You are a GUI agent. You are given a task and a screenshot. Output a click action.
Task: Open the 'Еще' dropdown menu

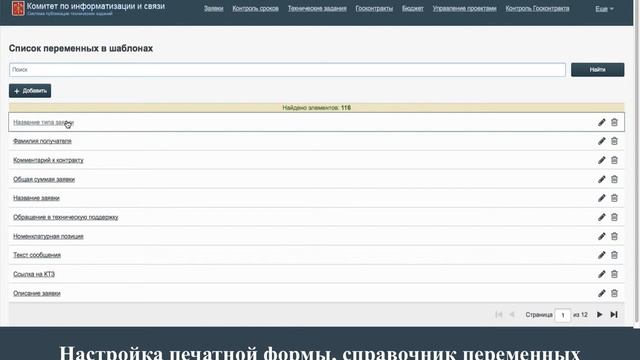pyautogui.click(x=604, y=9)
